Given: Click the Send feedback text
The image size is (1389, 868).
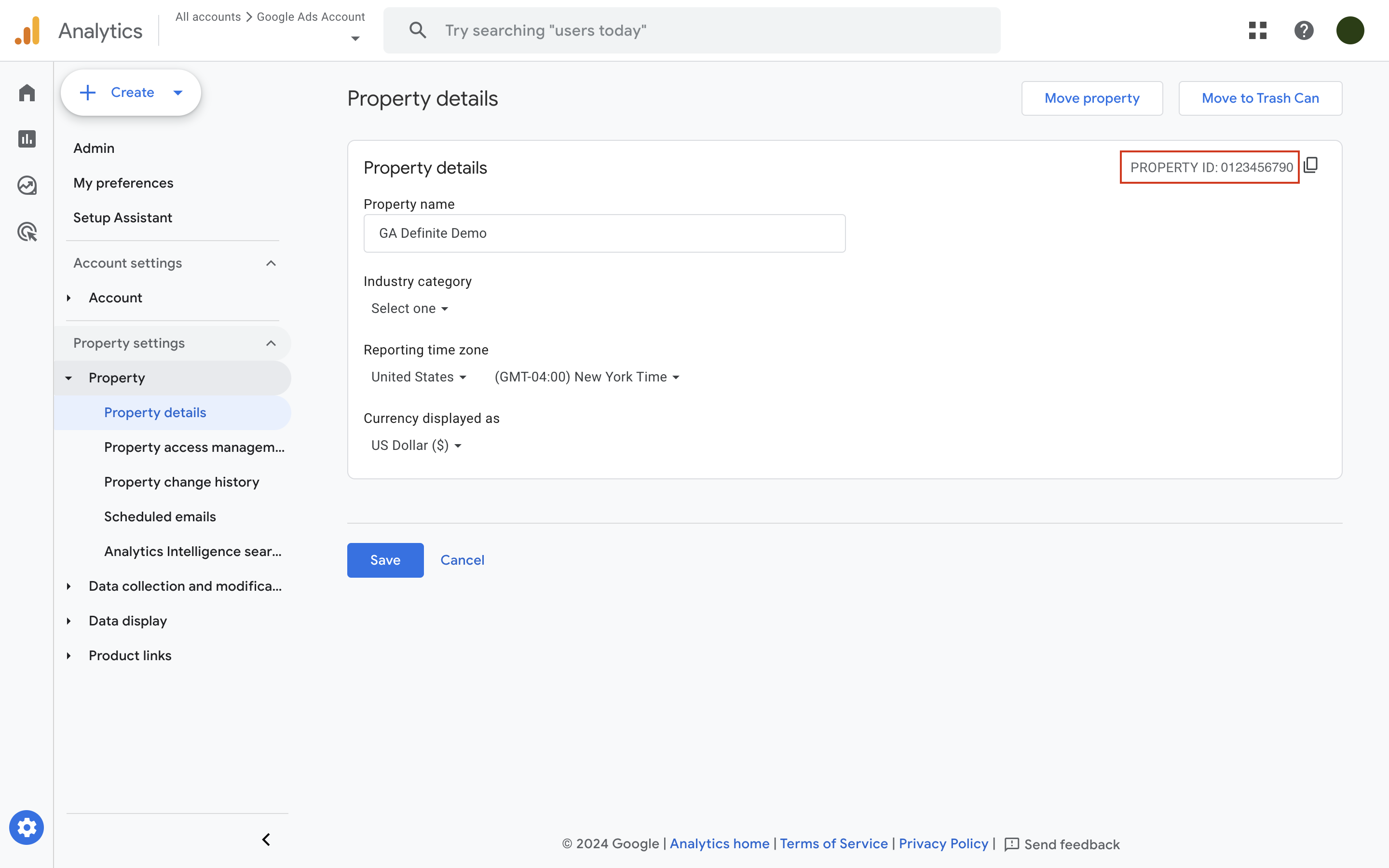Looking at the screenshot, I should pos(1072,844).
